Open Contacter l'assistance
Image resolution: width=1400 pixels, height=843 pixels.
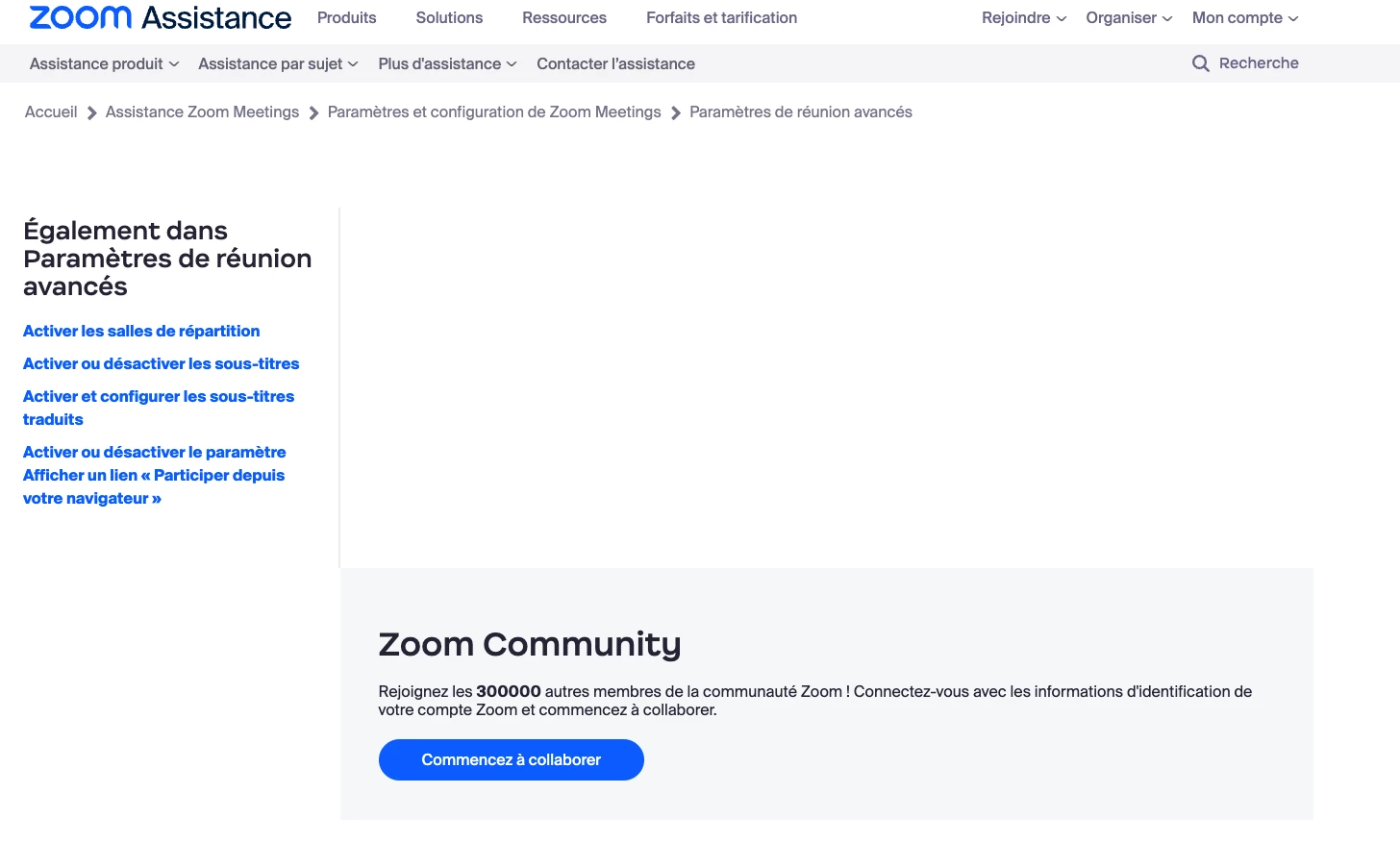(x=615, y=63)
